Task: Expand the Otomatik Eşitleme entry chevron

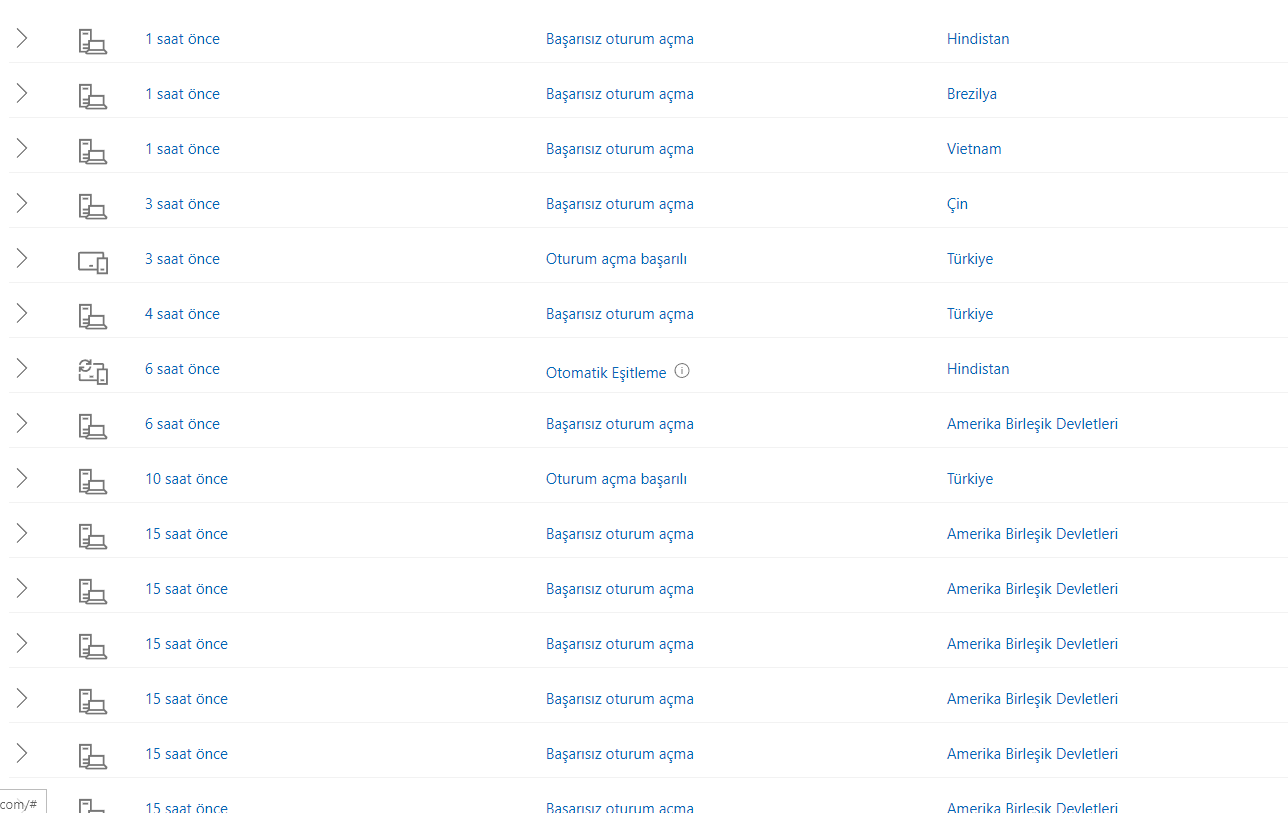Action: pos(22,369)
